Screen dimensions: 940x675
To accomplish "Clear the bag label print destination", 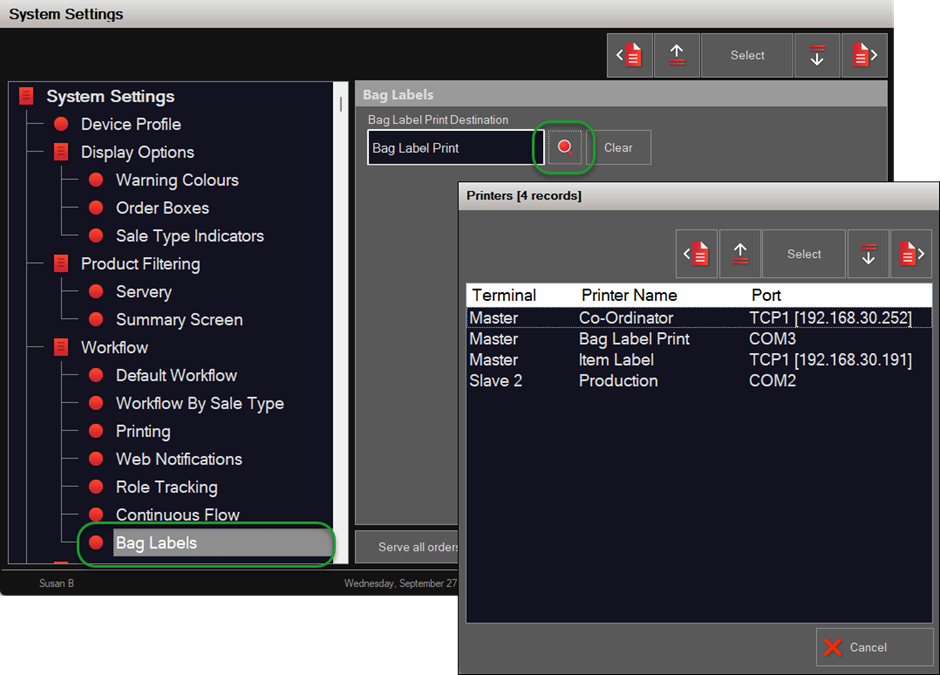I will pos(618,147).
